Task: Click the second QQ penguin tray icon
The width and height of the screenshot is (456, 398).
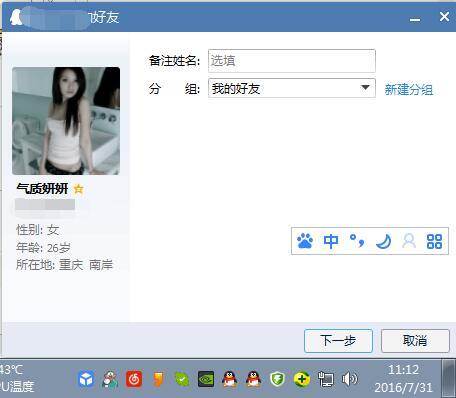Action: pyautogui.click(x=254, y=379)
